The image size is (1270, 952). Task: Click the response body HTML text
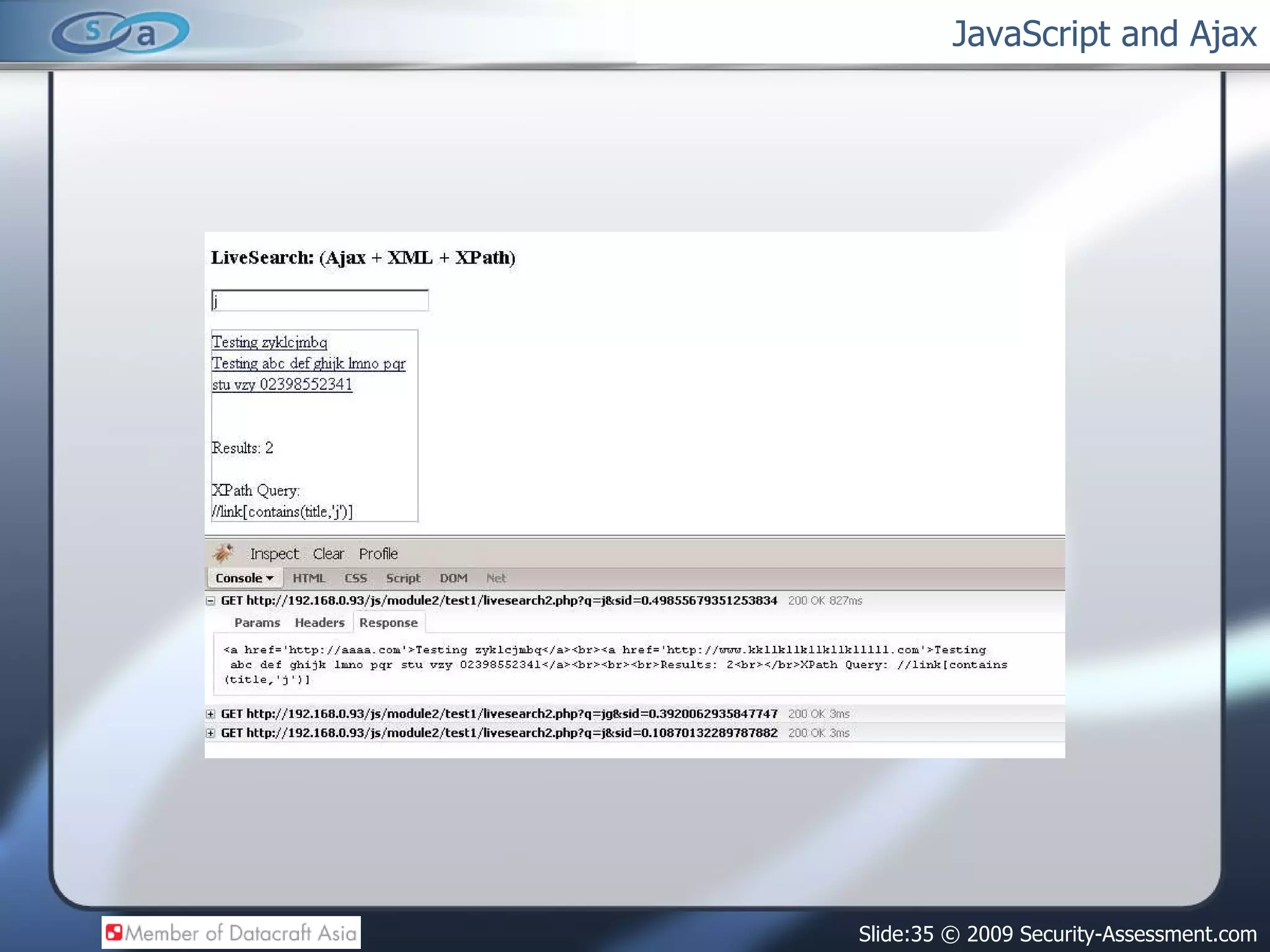click(x=615, y=664)
